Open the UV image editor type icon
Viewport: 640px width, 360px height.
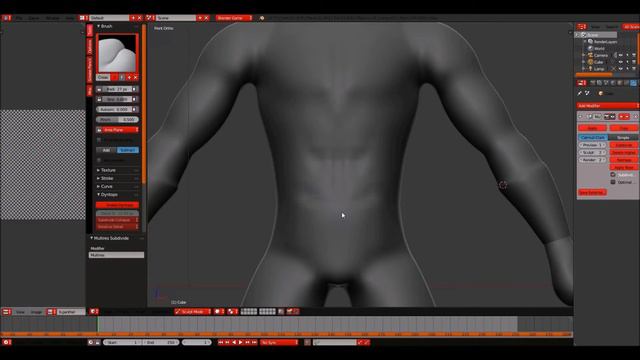coord(7,312)
